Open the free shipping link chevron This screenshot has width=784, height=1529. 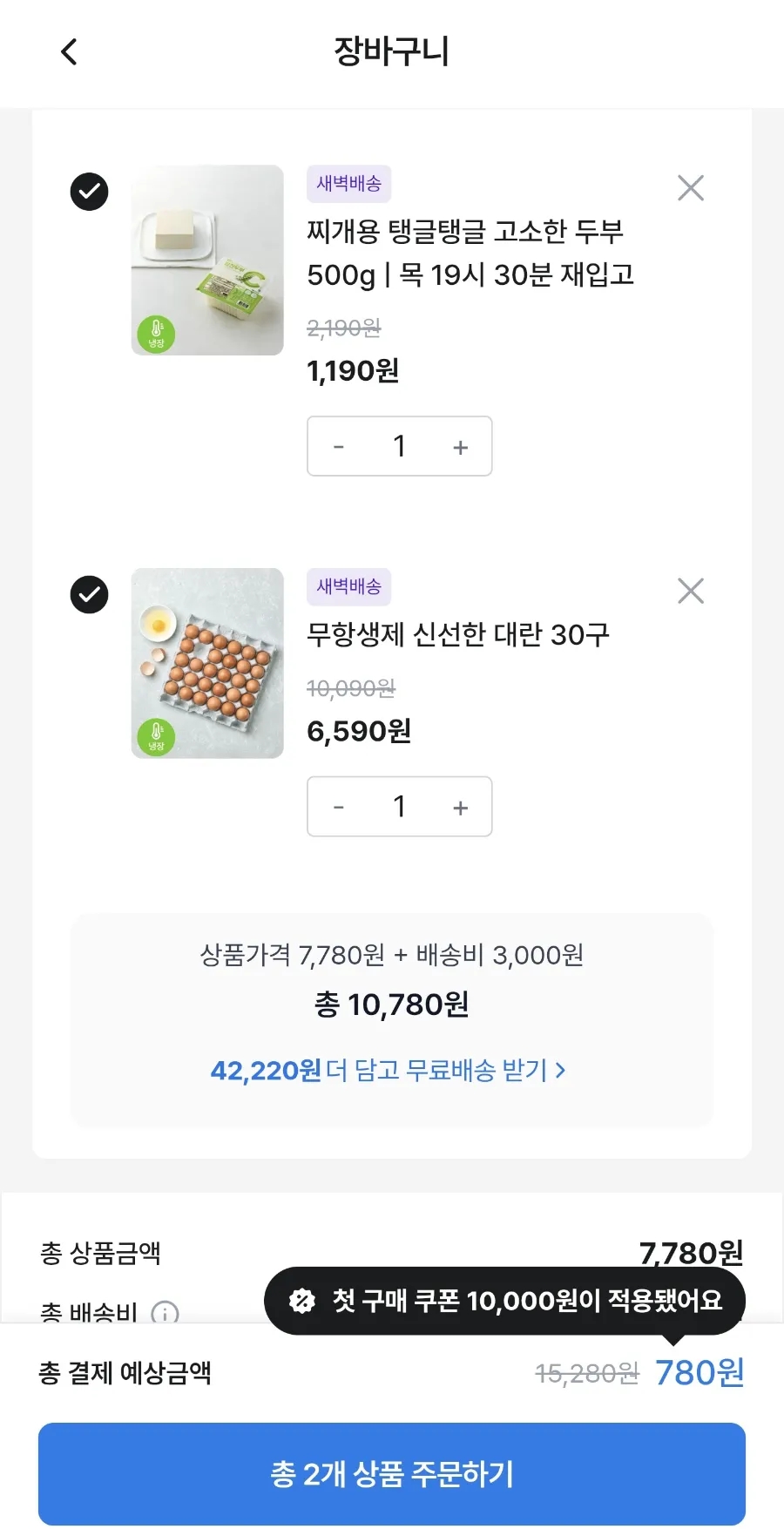(x=561, y=1070)
